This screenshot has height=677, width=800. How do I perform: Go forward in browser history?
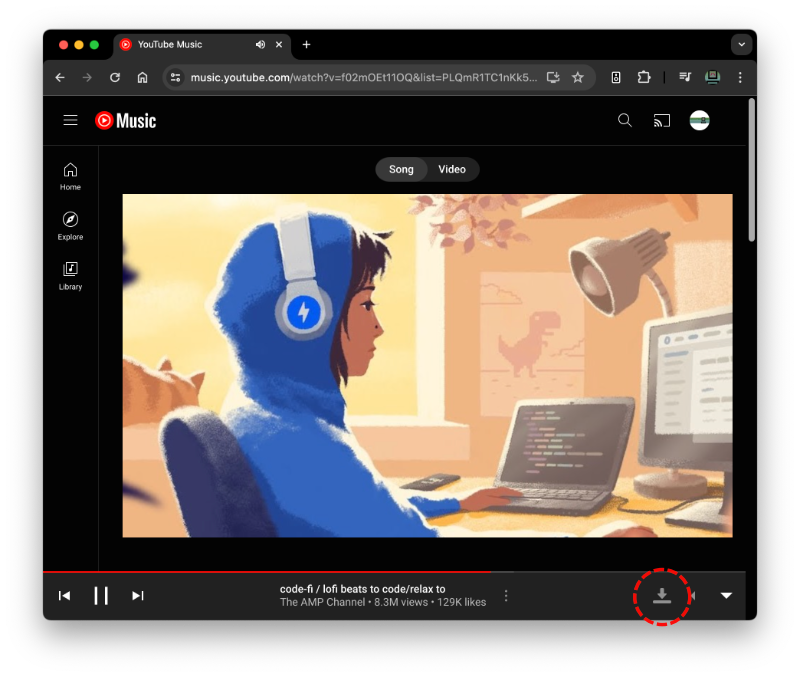click(87, 78)
